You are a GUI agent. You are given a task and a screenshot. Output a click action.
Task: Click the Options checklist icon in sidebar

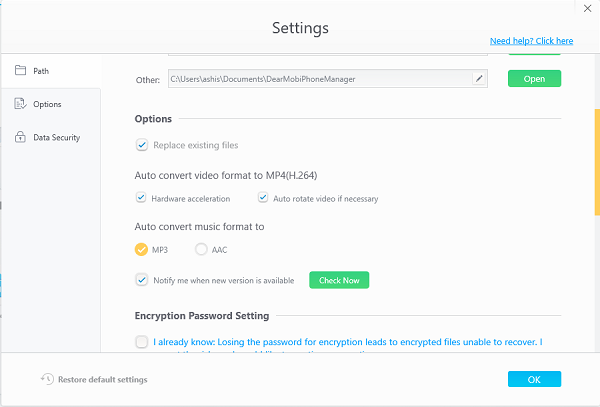(20, 104)
